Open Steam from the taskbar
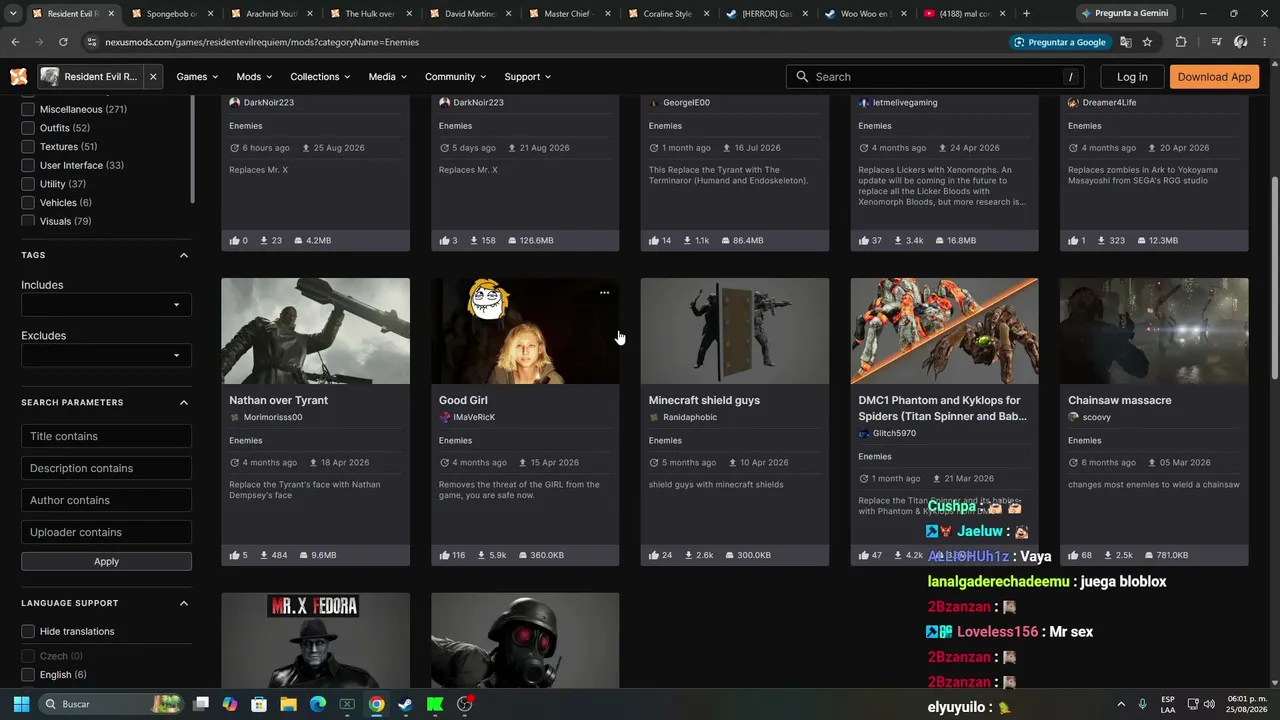Image resolution: width=1280 pixels, height=720 pixels. pos(405,704)
